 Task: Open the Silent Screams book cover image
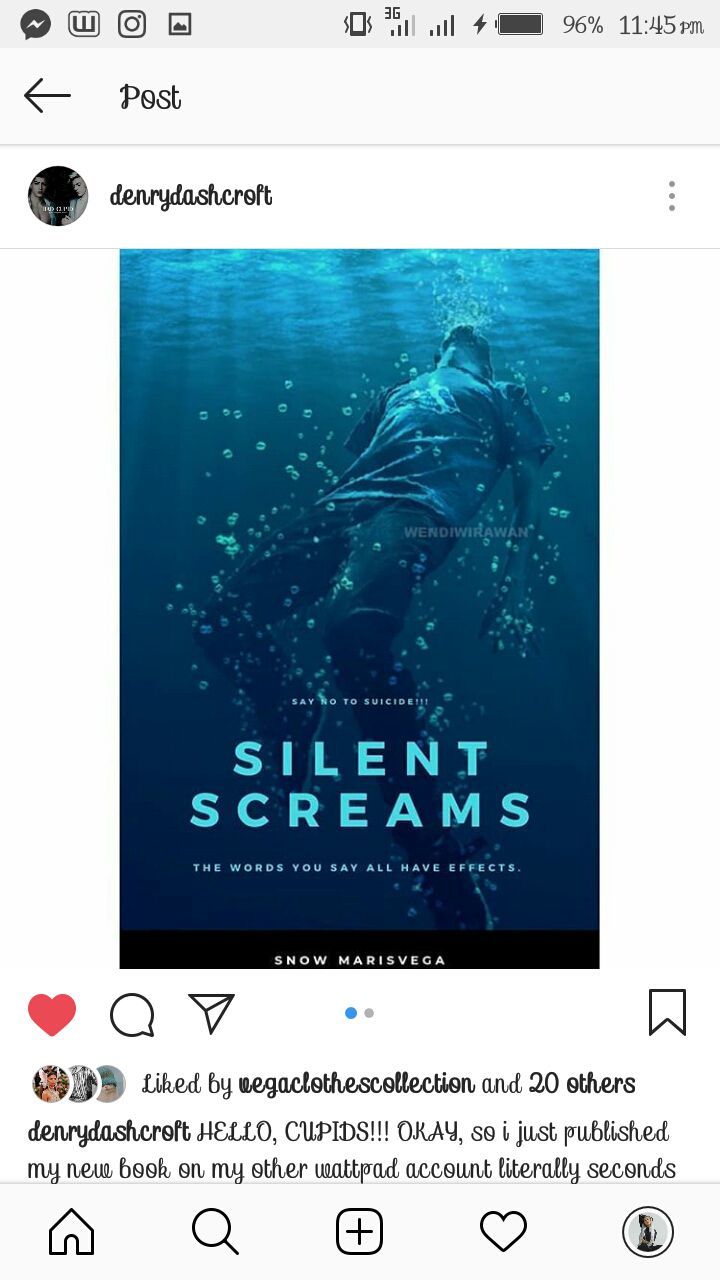pos(359,609)
